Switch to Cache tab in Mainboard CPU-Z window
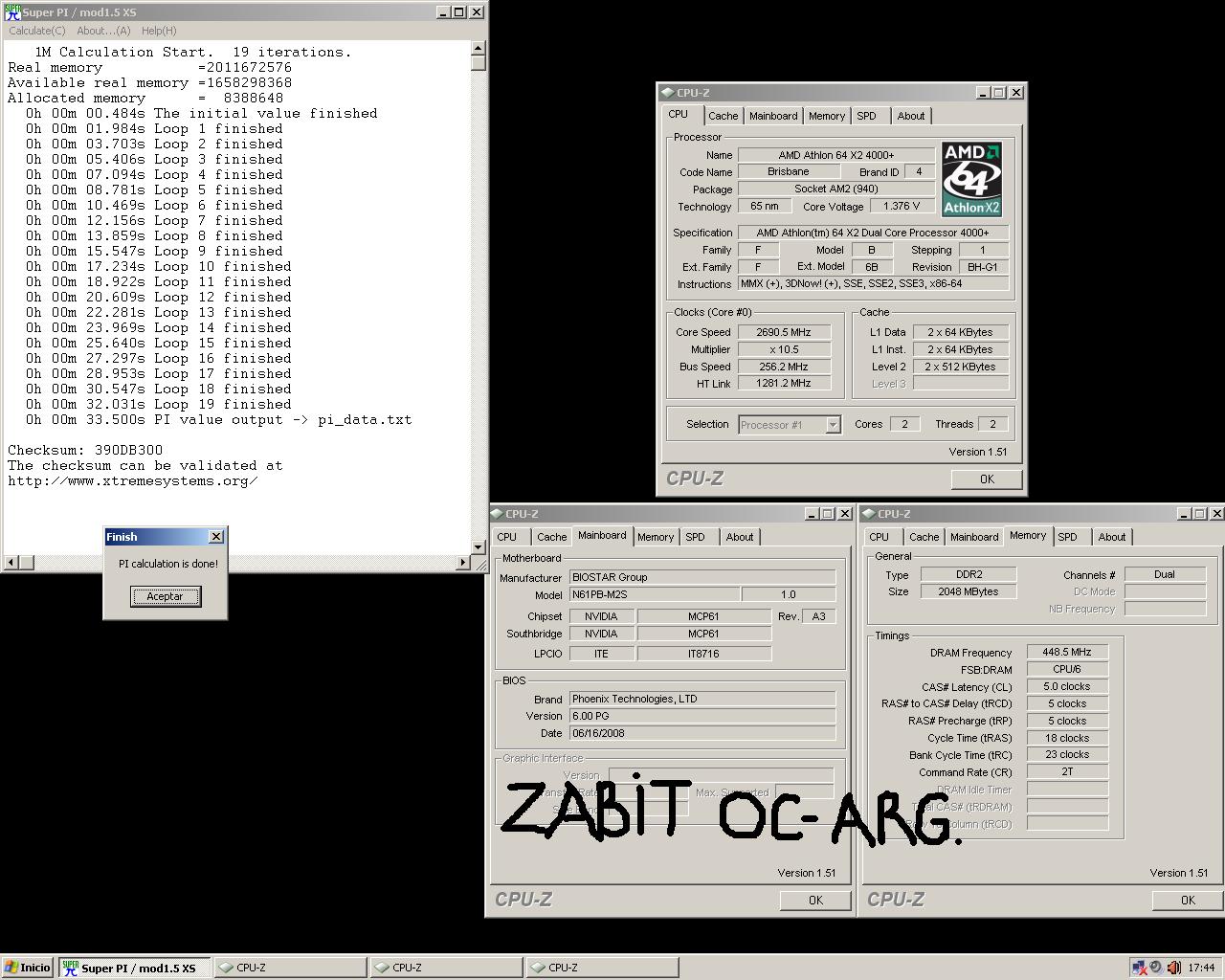The height and width of the screenshot is (980, 1225). point(551,537)
